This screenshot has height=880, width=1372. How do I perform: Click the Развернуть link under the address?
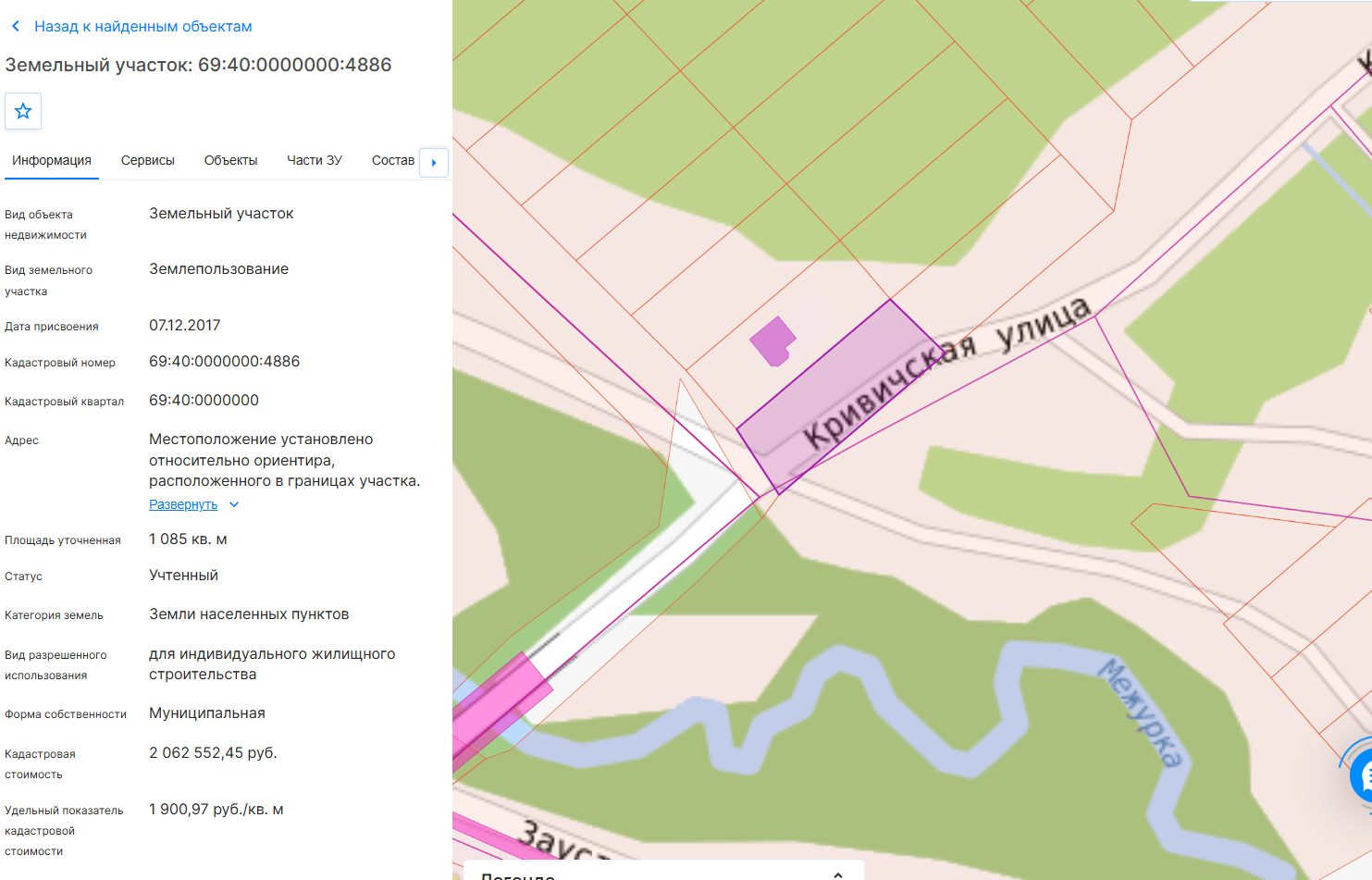click(183, 504)
